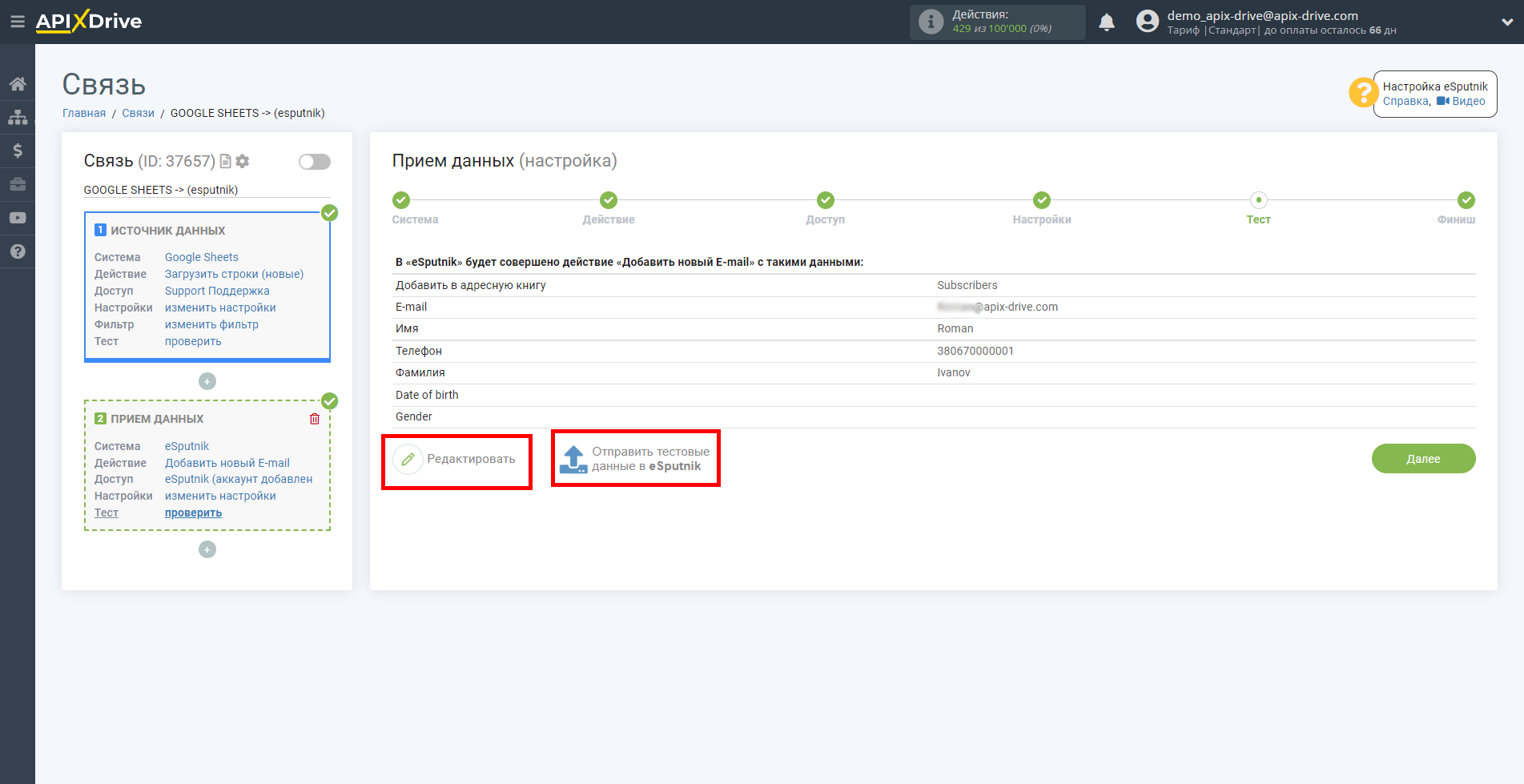Viewport: 1524px width, 784px height.
Task: Click Загрузить строки (новые) action link
Action: click(x=234, y=274)
